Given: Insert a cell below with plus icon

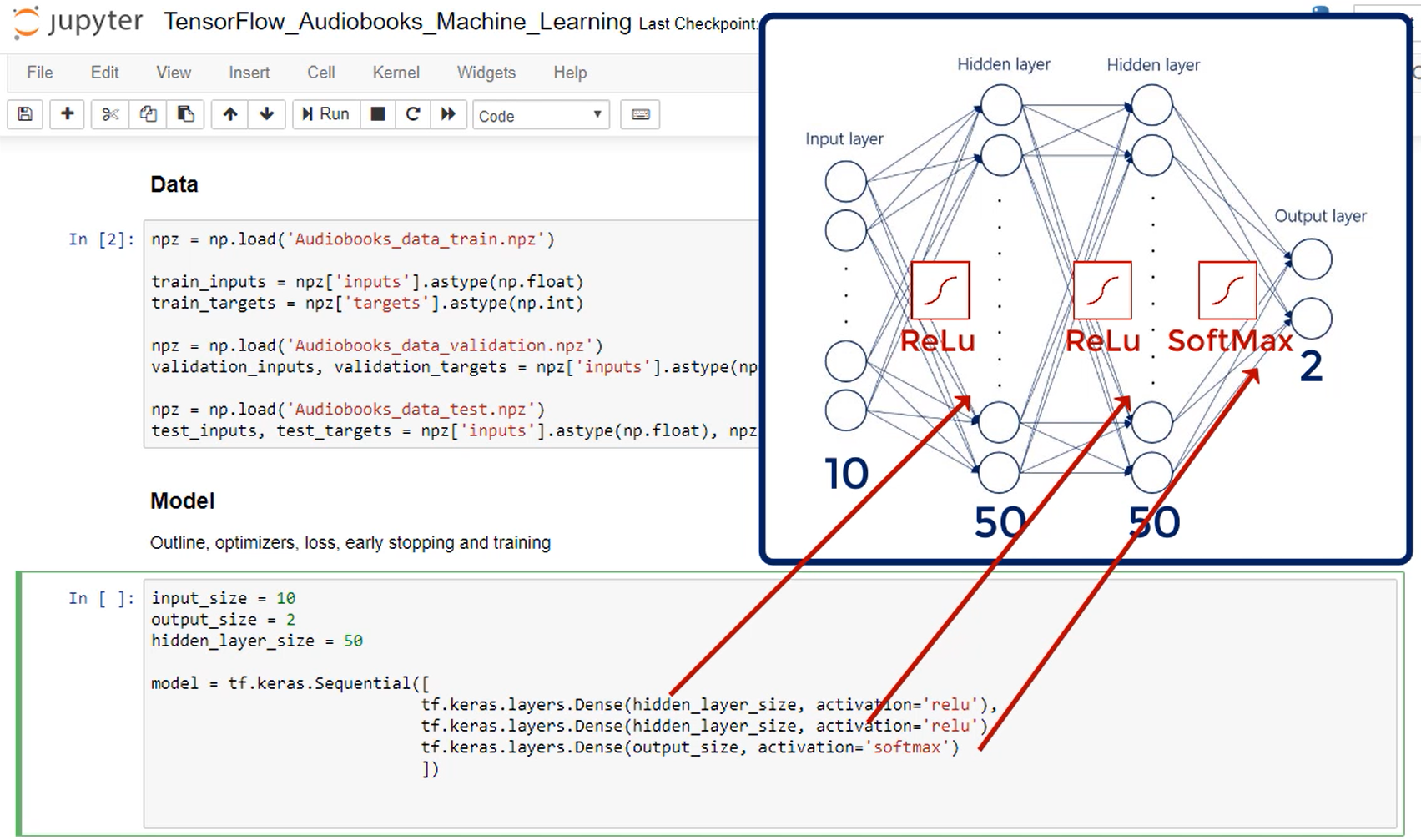Looking at the screenshot, I should [67, 114].
